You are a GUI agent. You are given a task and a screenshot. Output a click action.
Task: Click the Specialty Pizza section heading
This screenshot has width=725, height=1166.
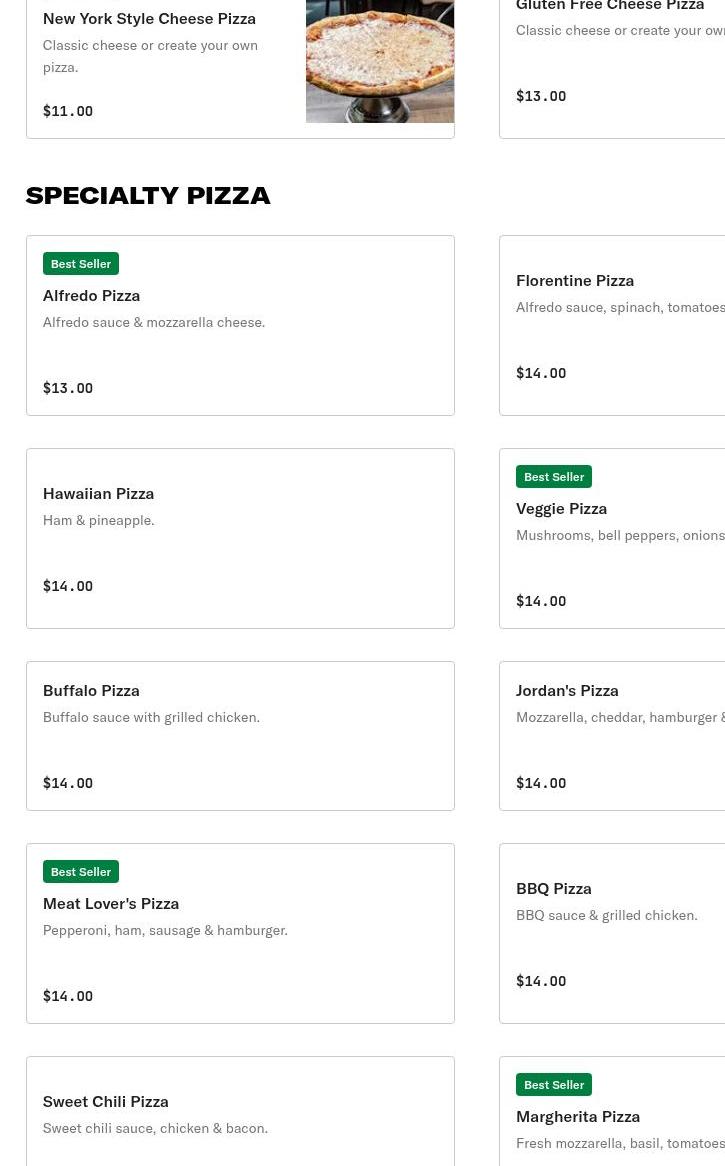tap(148, 195)
